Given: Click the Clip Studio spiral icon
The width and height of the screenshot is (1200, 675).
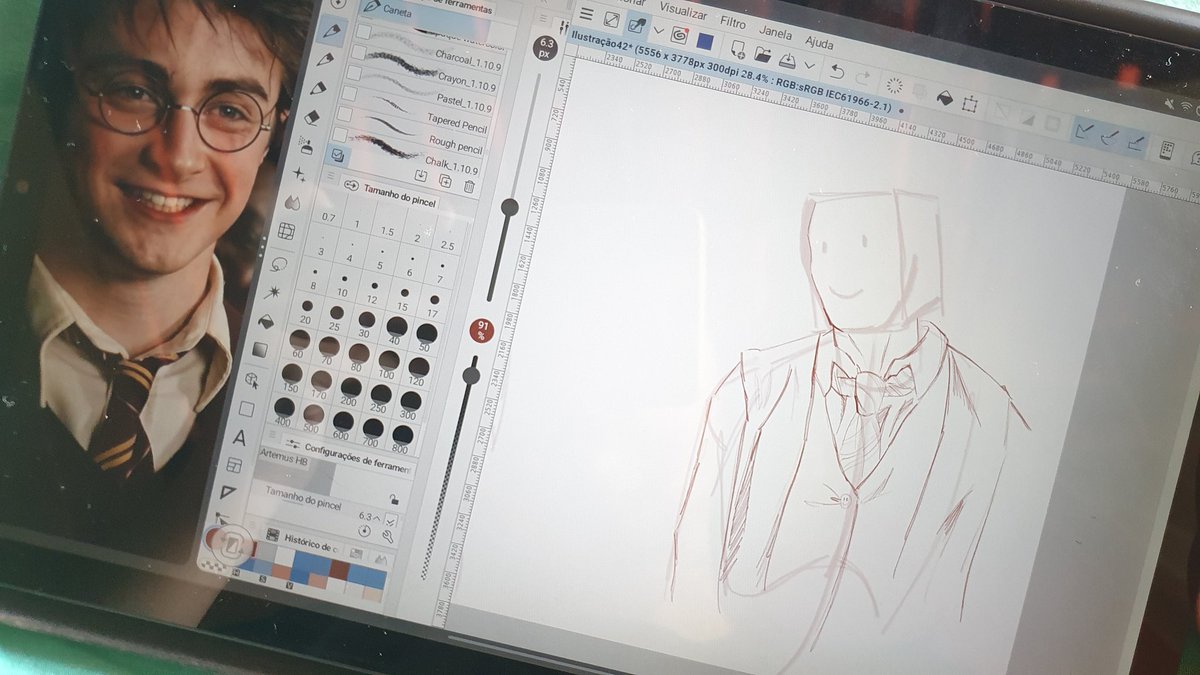Looking at the screenshot, I should click(680, 36).
